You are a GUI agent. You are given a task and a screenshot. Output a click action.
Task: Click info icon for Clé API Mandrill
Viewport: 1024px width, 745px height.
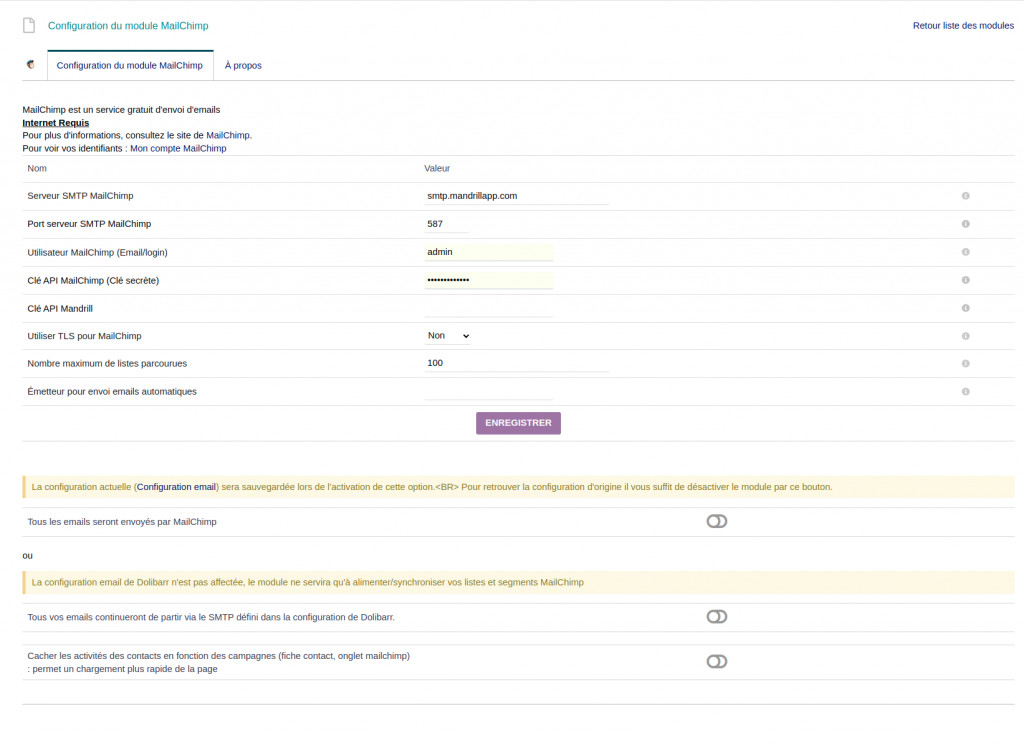coord(965,308)
